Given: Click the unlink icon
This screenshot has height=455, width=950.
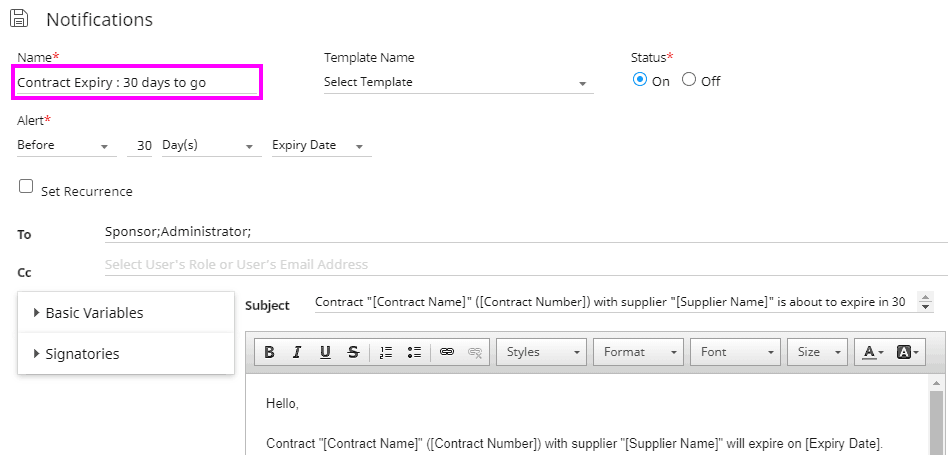Looking at the screenshot, I should 475,352.
